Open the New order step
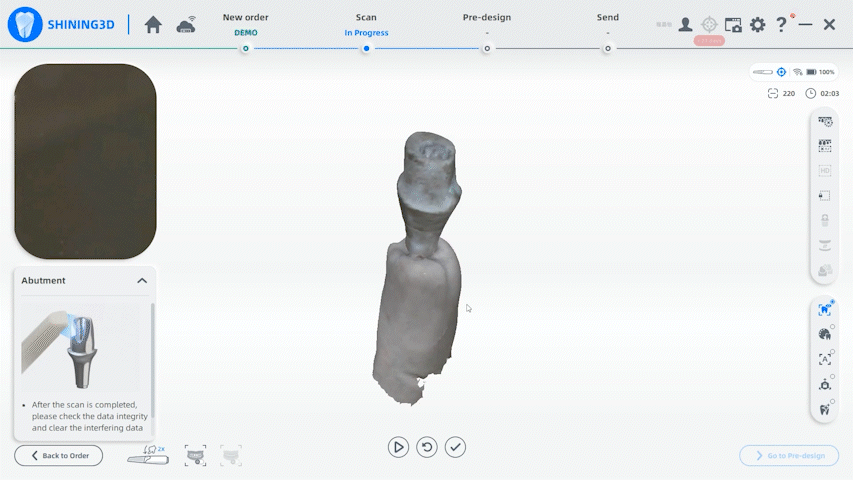 [246, 17]
